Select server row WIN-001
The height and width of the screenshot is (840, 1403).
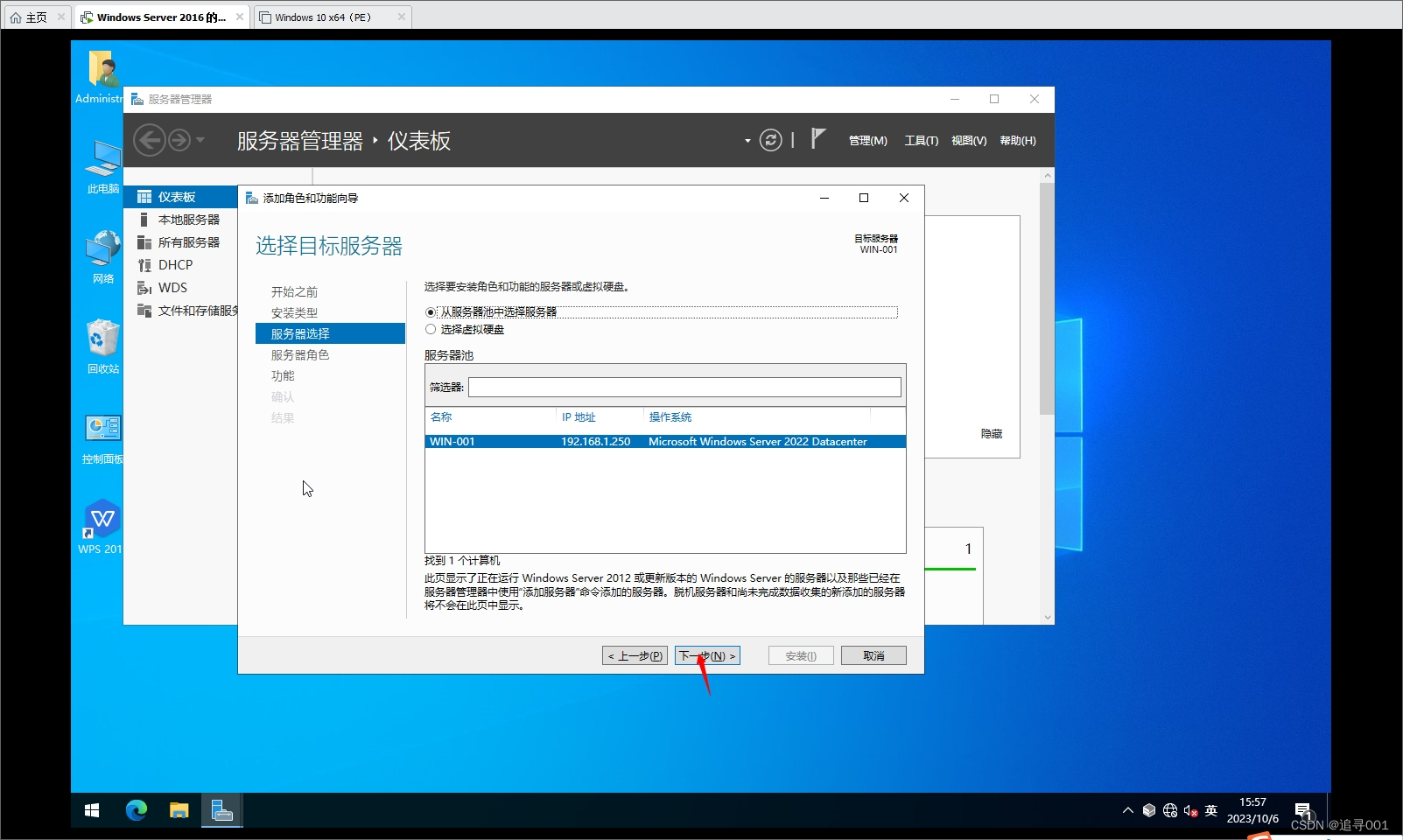[x=665, y=442]
